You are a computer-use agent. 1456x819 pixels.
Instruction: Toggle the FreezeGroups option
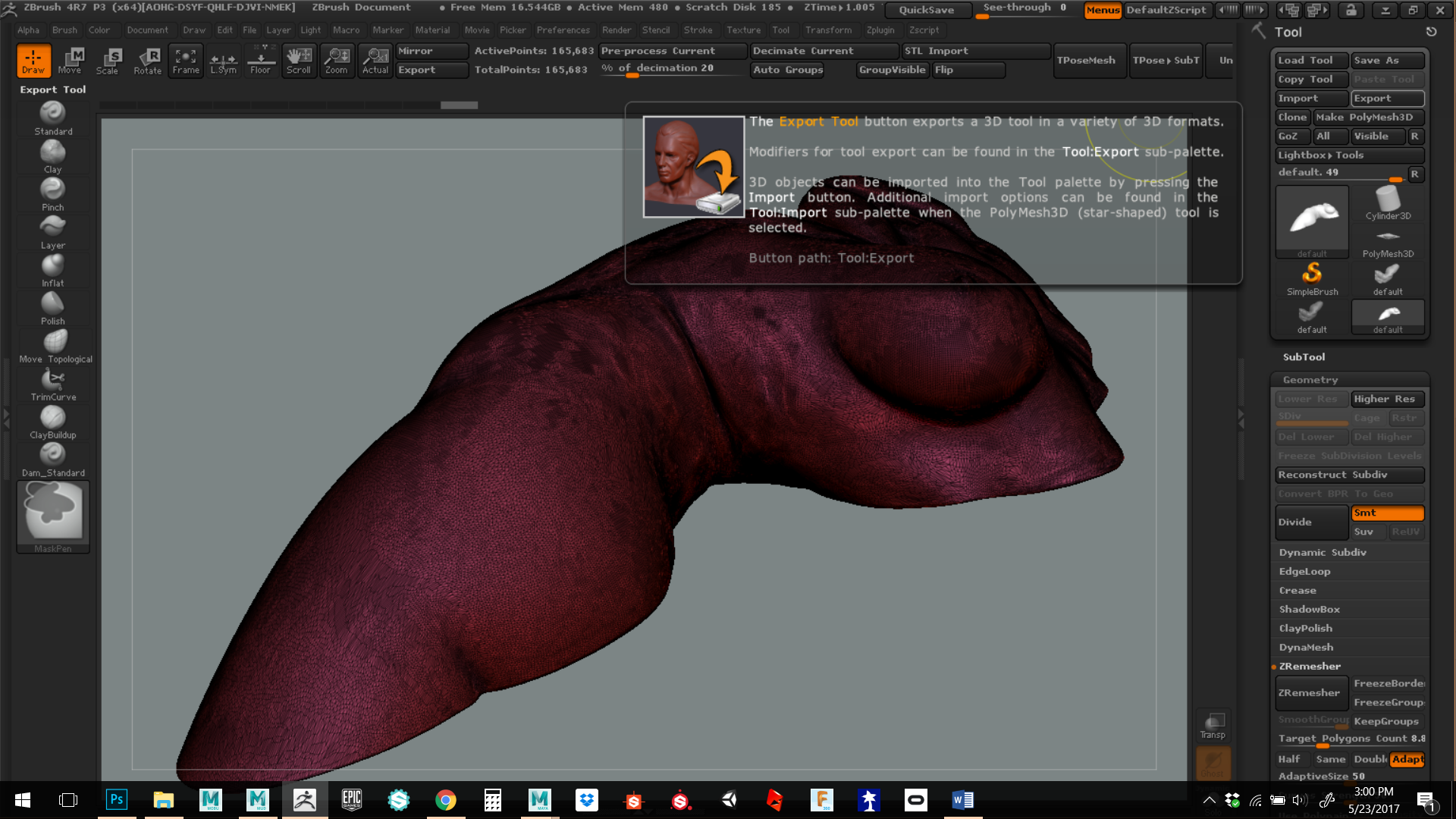coord(1389,703)
